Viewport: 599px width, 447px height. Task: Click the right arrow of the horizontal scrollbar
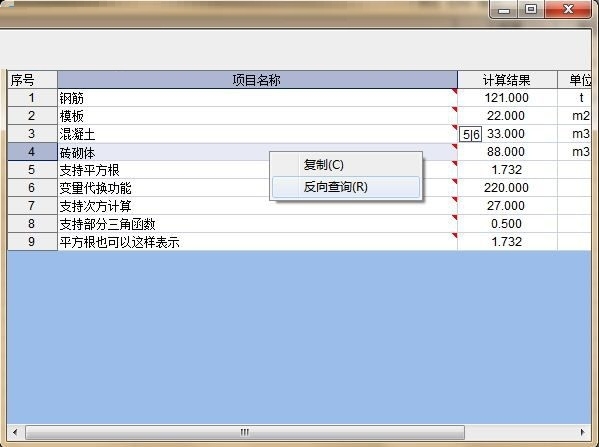(x=583, y=432)
